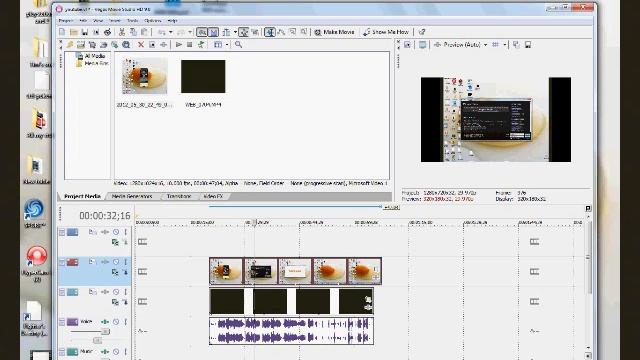The height and width of the screenshot is (360, 640).
Task: Click the Paste clipboard icon
Action: coord(144,32)
